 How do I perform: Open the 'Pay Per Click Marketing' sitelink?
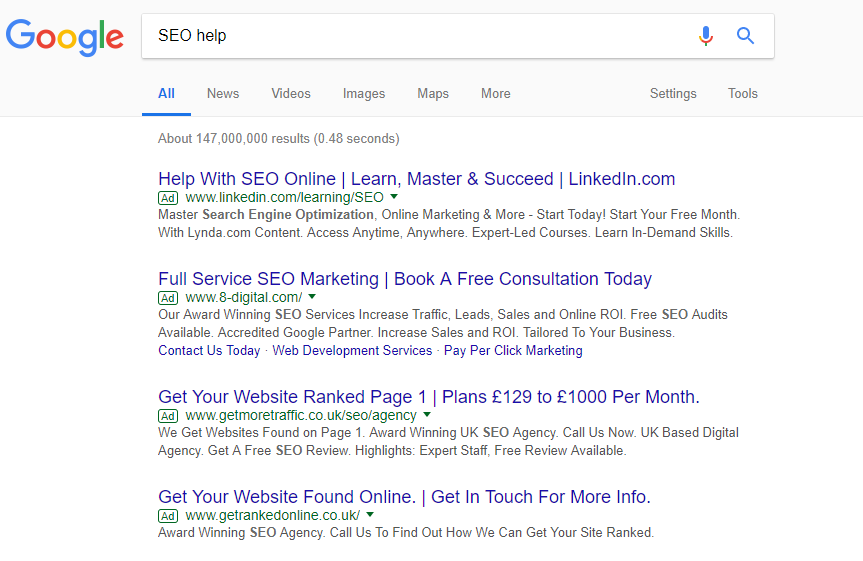[x=513, y=351]
